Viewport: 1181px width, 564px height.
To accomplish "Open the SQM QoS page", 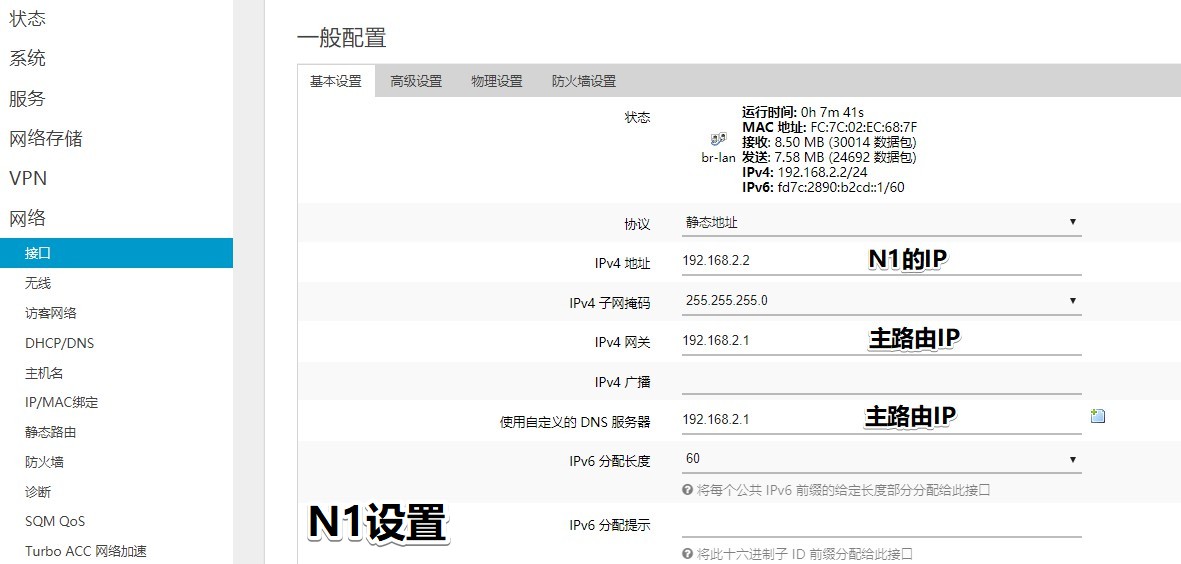I will 55,521.
